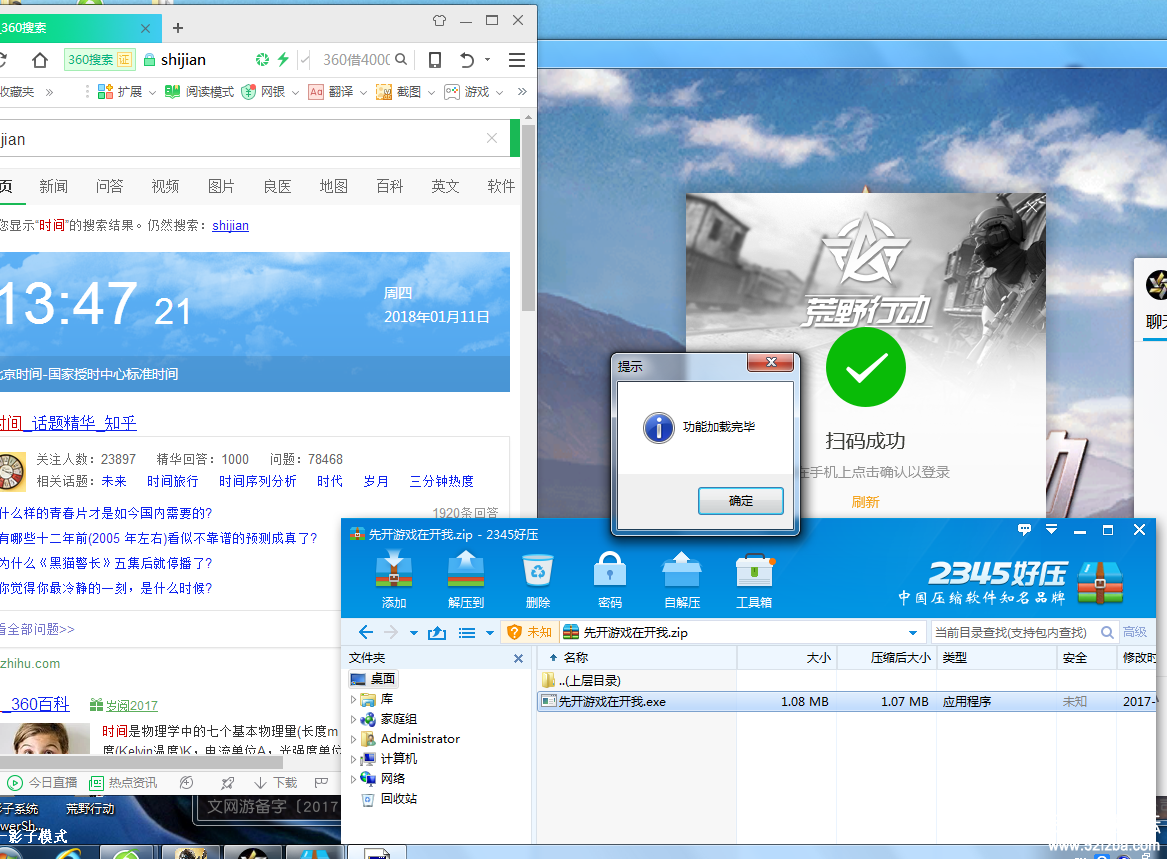Open the archive path dropdown arrow
This screenshot has height=859, width=1167.
(x=912, y=633)
